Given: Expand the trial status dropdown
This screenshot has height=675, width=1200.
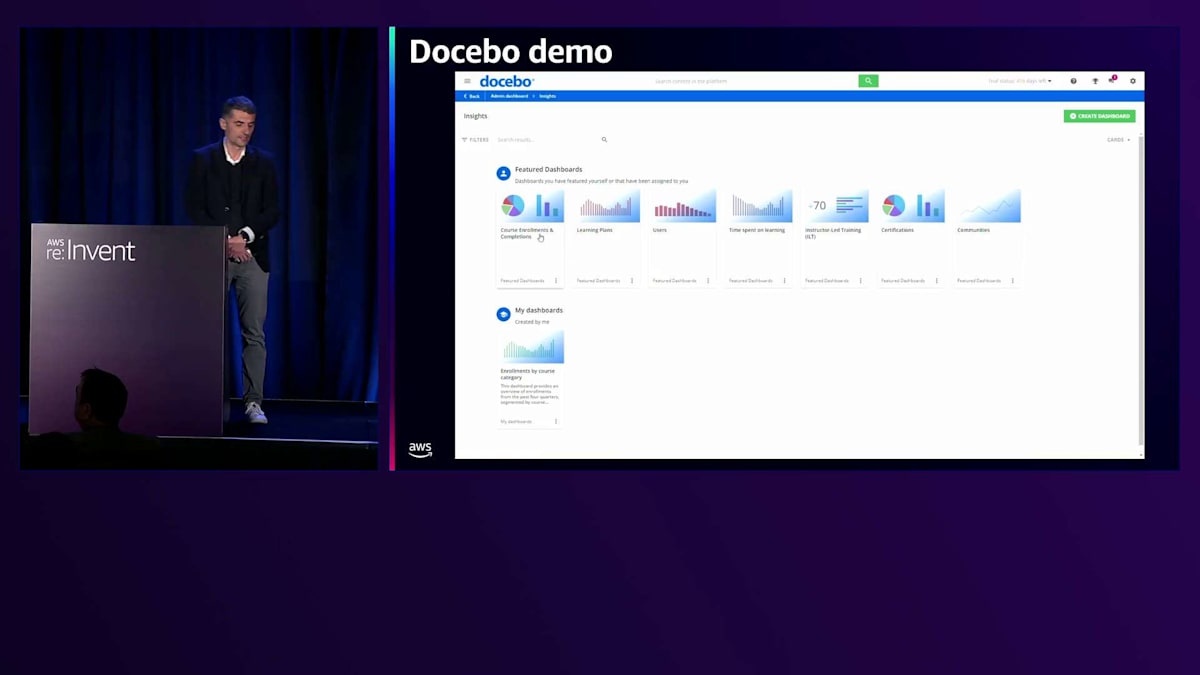Looking at the screenshot, I should click(x=1020, y=81).
